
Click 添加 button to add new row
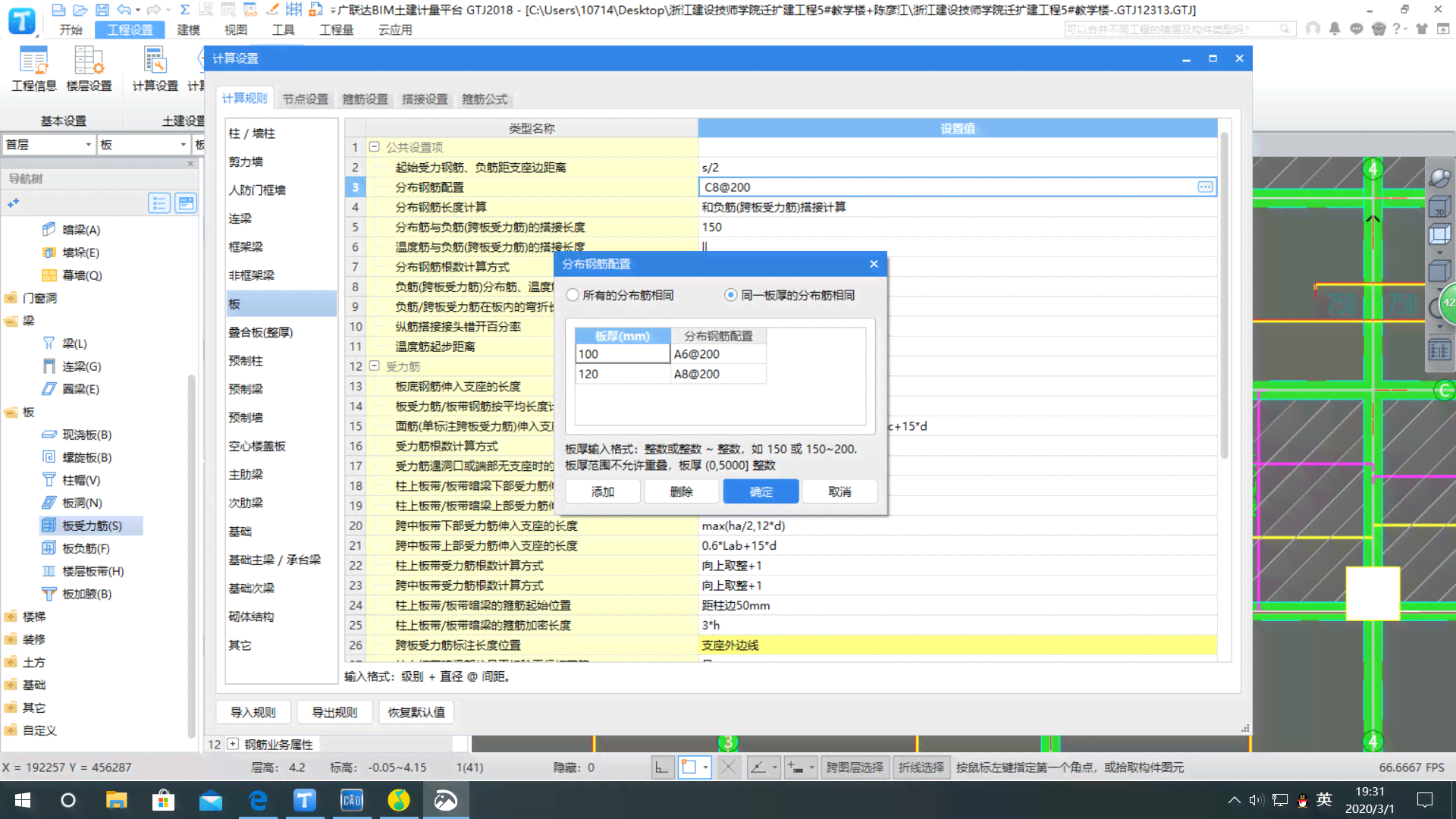point(601,491)
